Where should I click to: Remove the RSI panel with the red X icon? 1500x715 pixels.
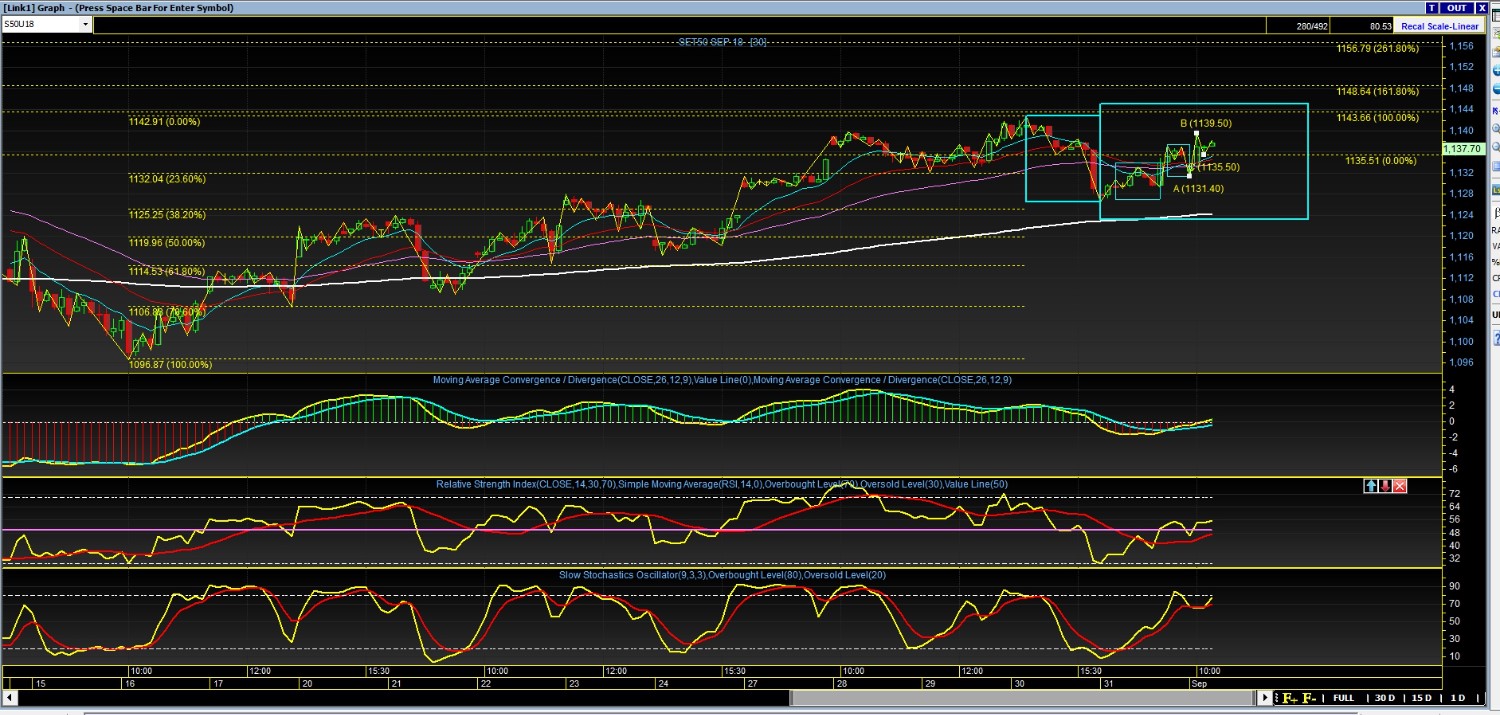(1400, 486)
